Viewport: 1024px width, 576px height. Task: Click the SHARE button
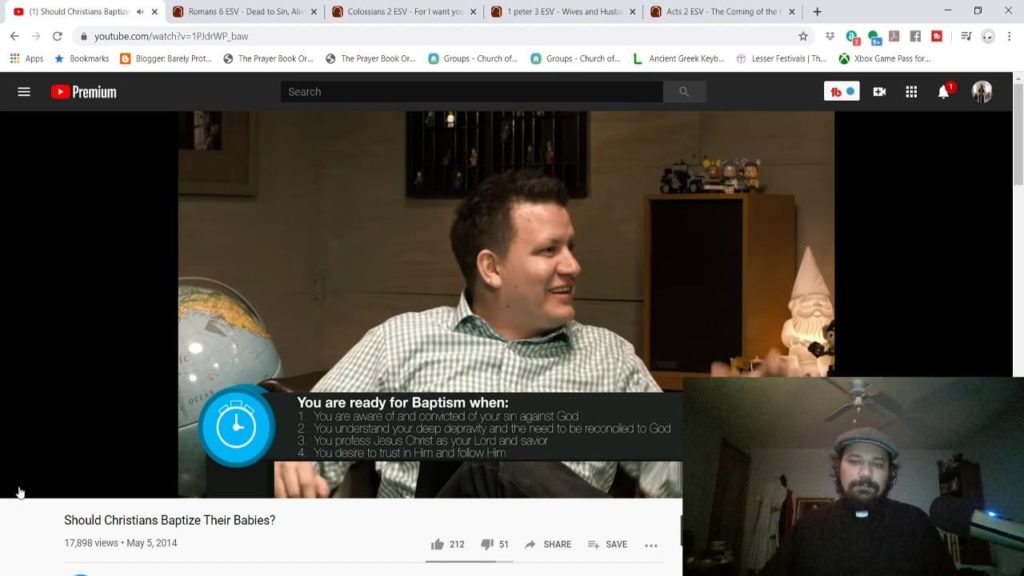[548, 544]
